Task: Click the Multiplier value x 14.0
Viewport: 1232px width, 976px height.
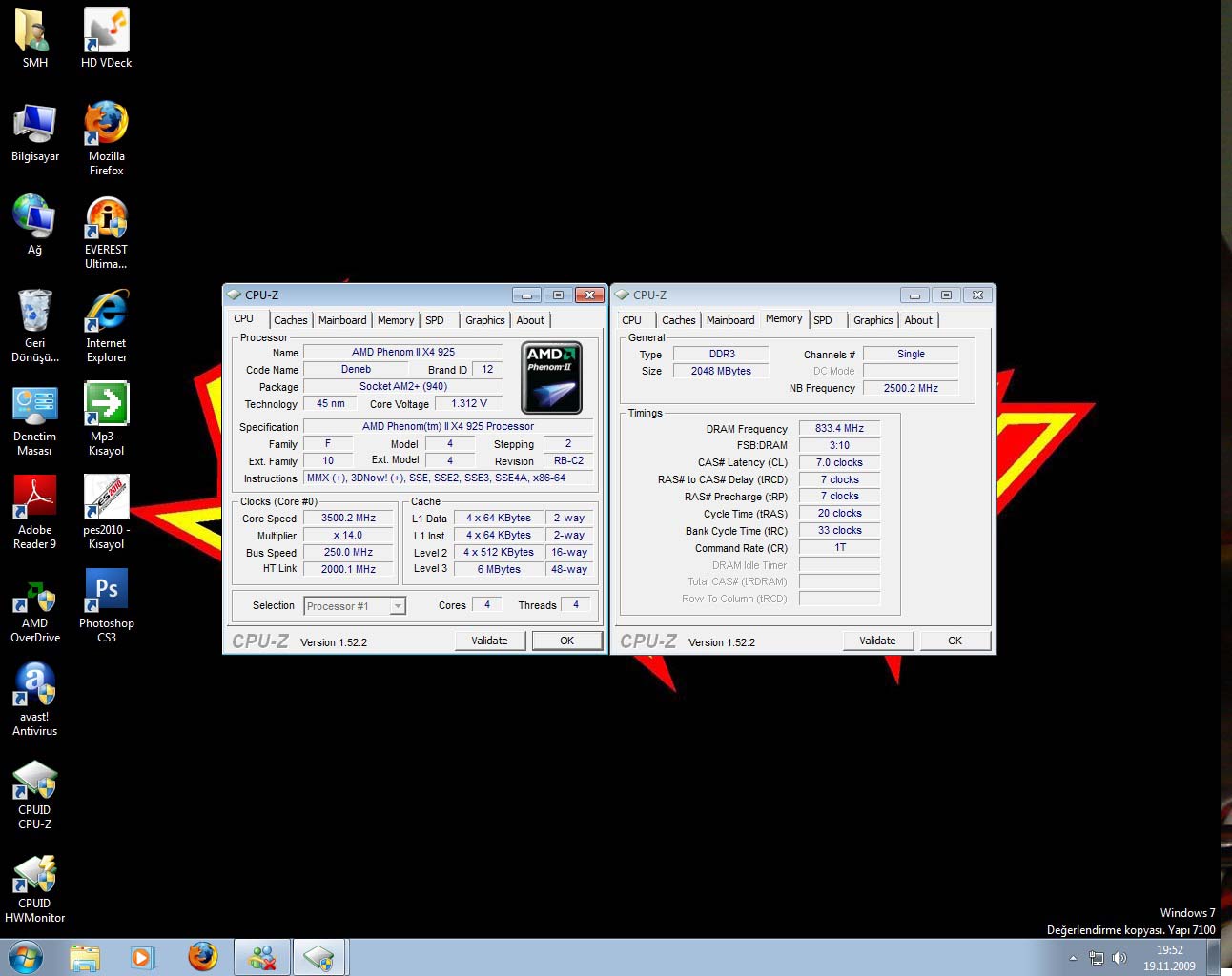Action: 348,536
